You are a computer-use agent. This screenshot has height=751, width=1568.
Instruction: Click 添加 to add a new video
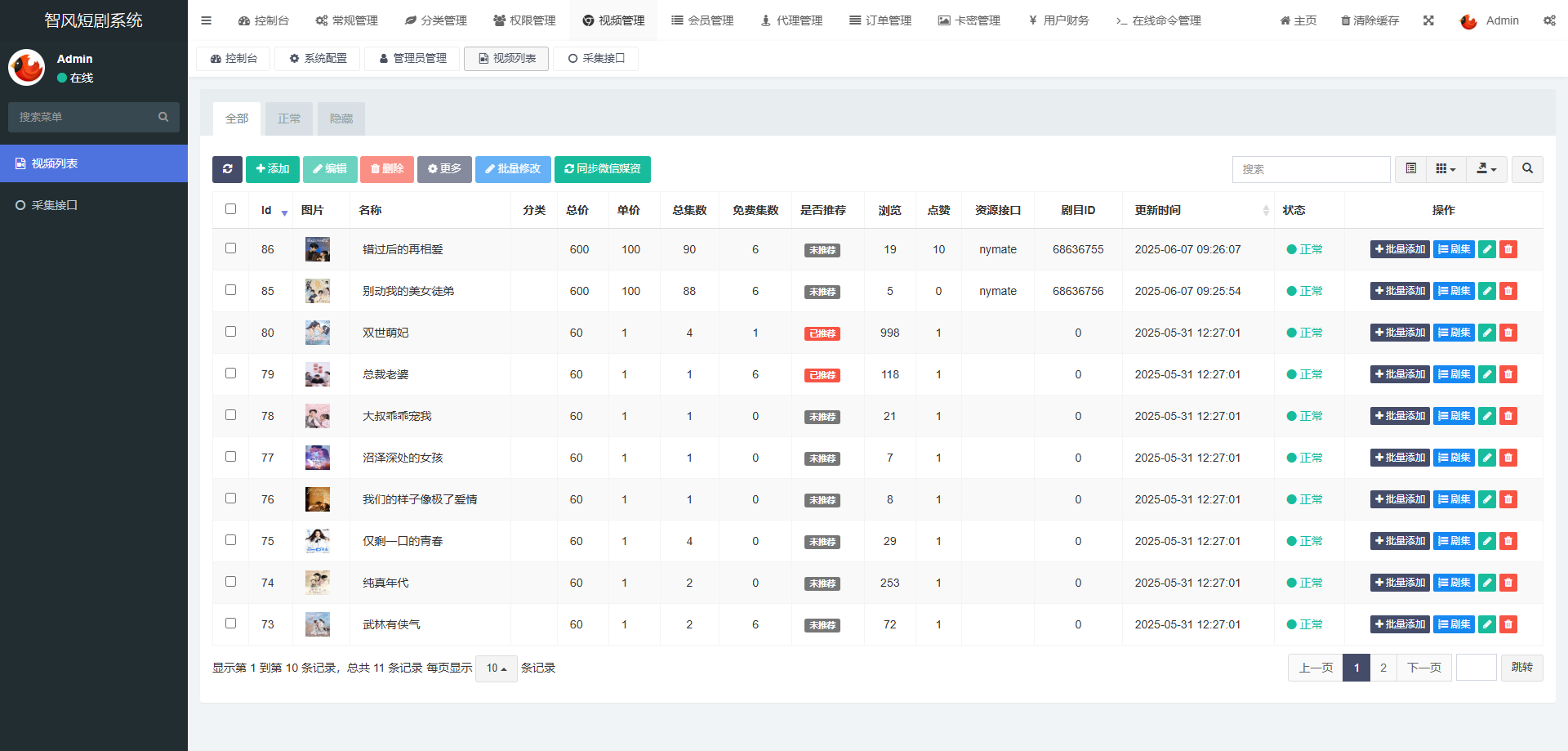273,169
